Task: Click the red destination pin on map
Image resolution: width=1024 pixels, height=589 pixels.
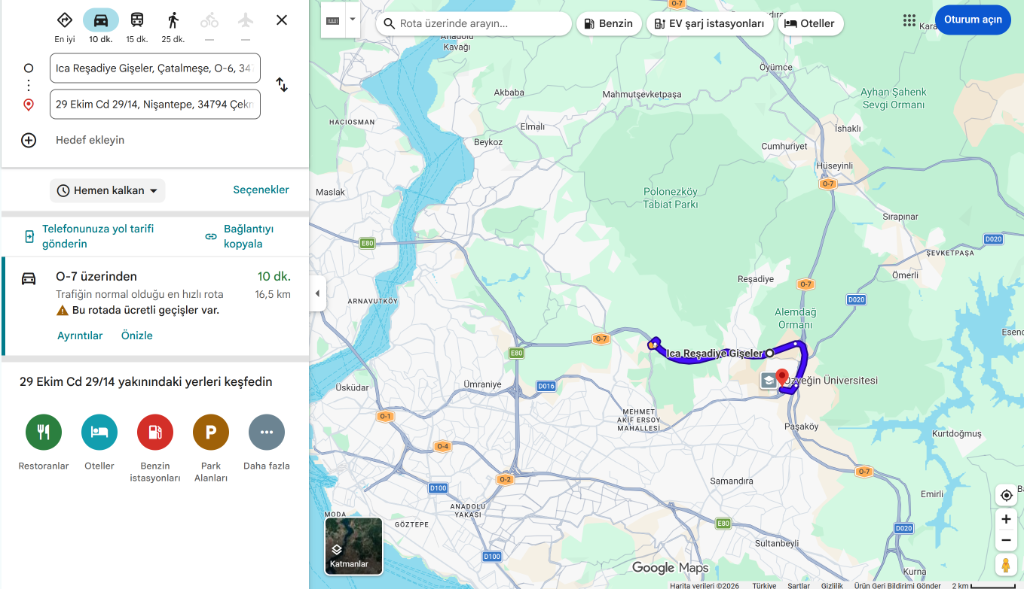Action: click(x=782, y=378)
